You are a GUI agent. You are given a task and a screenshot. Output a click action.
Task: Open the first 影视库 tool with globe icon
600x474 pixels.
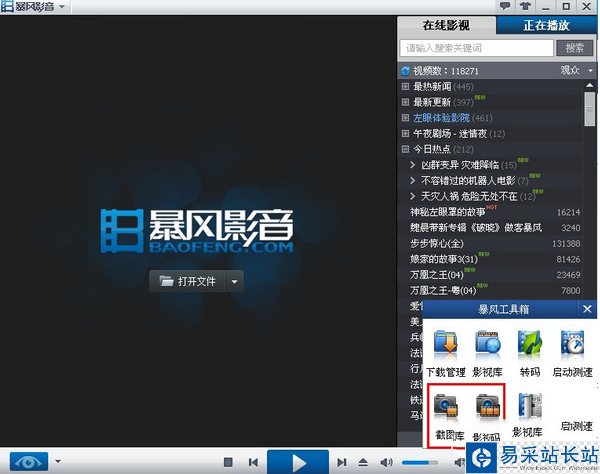click(487, 354)
